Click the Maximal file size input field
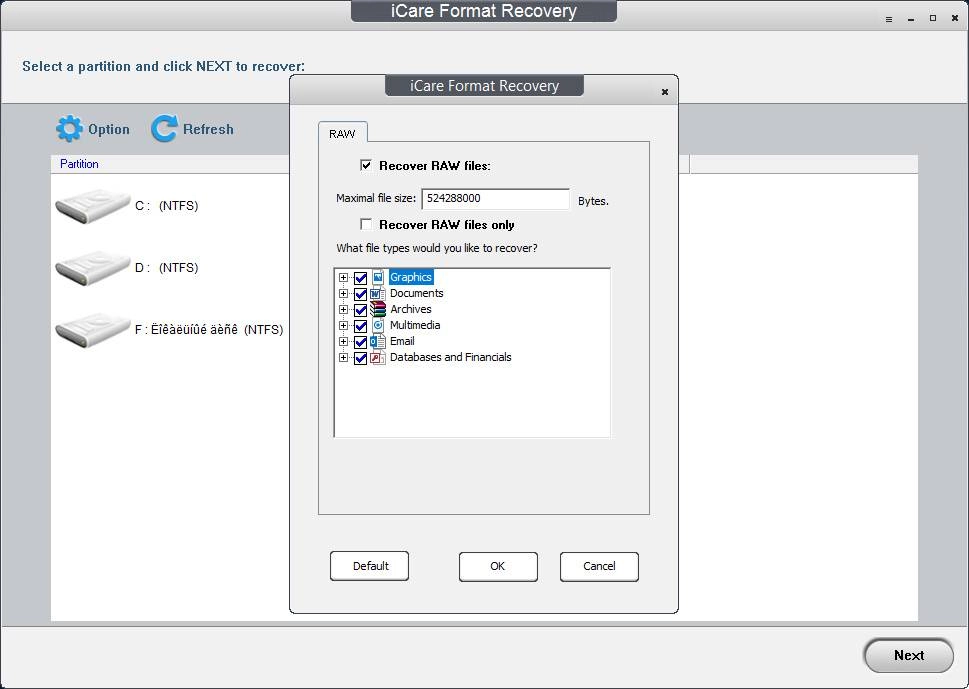 pos(495,199)
